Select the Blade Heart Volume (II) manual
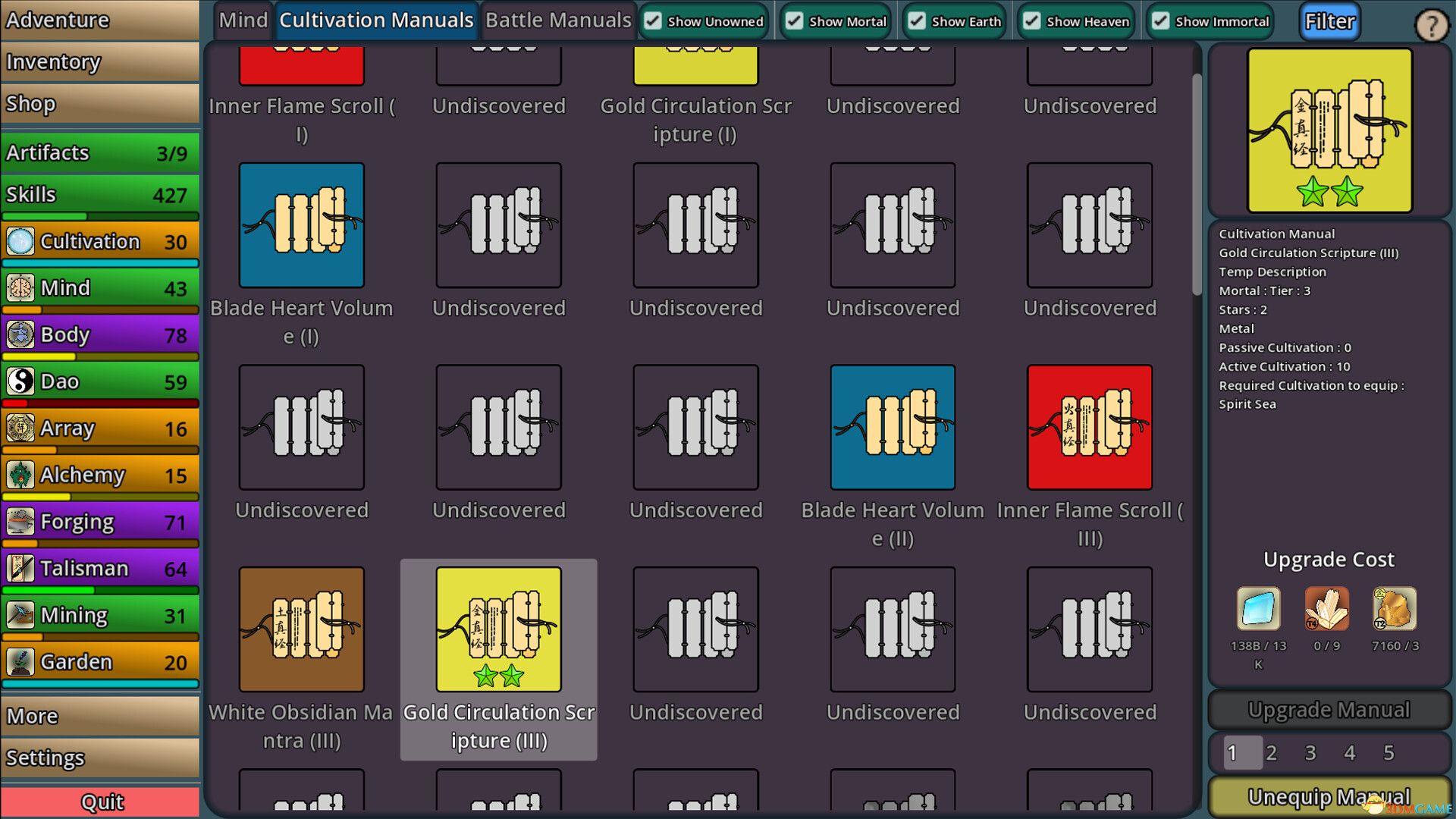 pyautogui.click(x=893, y=426)
